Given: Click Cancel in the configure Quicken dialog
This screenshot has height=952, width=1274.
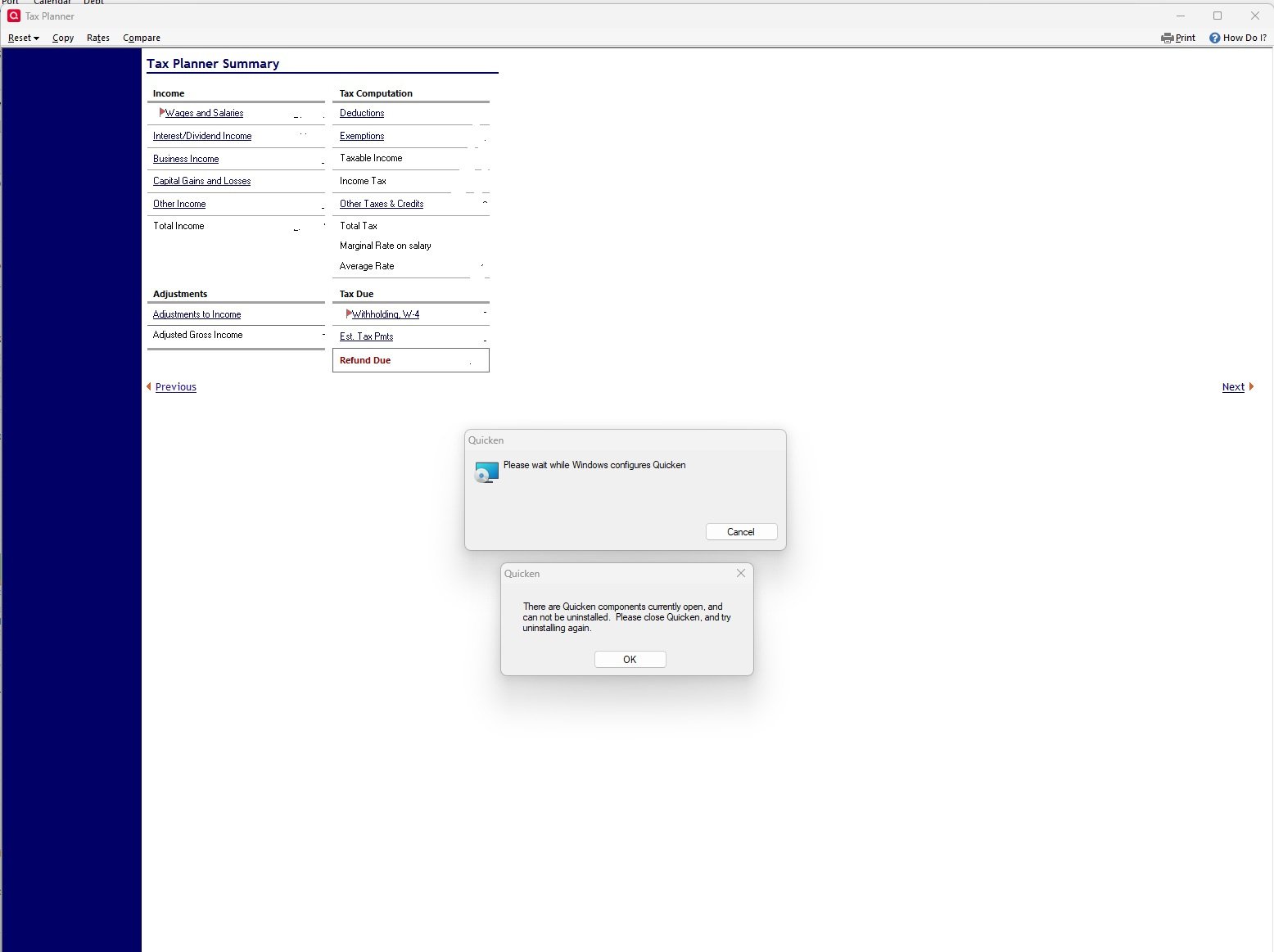Looking at the screenshot, I should pos(741,532).
